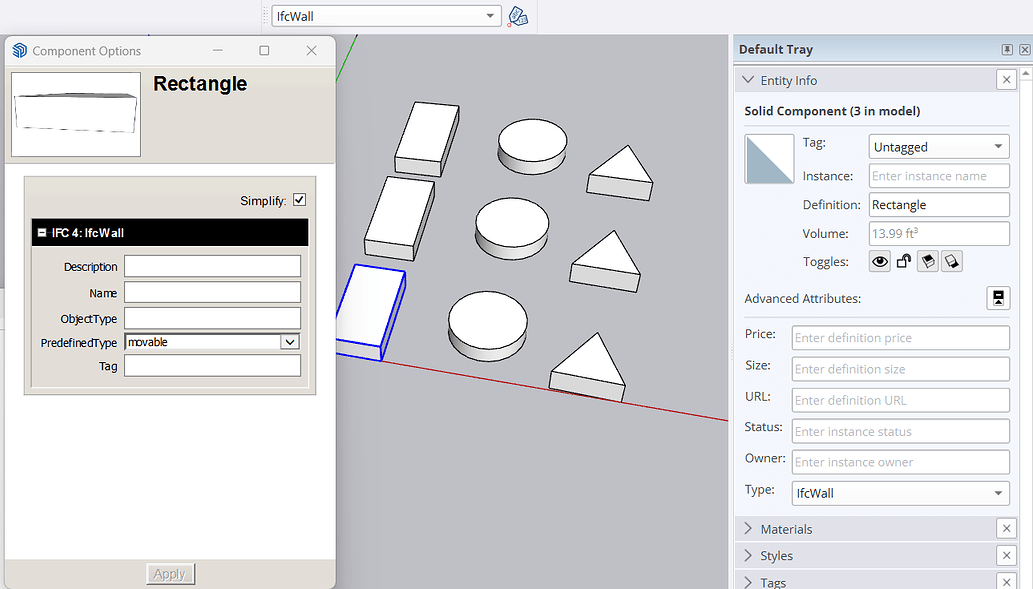Pin the Default Tray auto-hide icon
The height and width of the screenshot is (589, 1033).
click(1008, 48)
